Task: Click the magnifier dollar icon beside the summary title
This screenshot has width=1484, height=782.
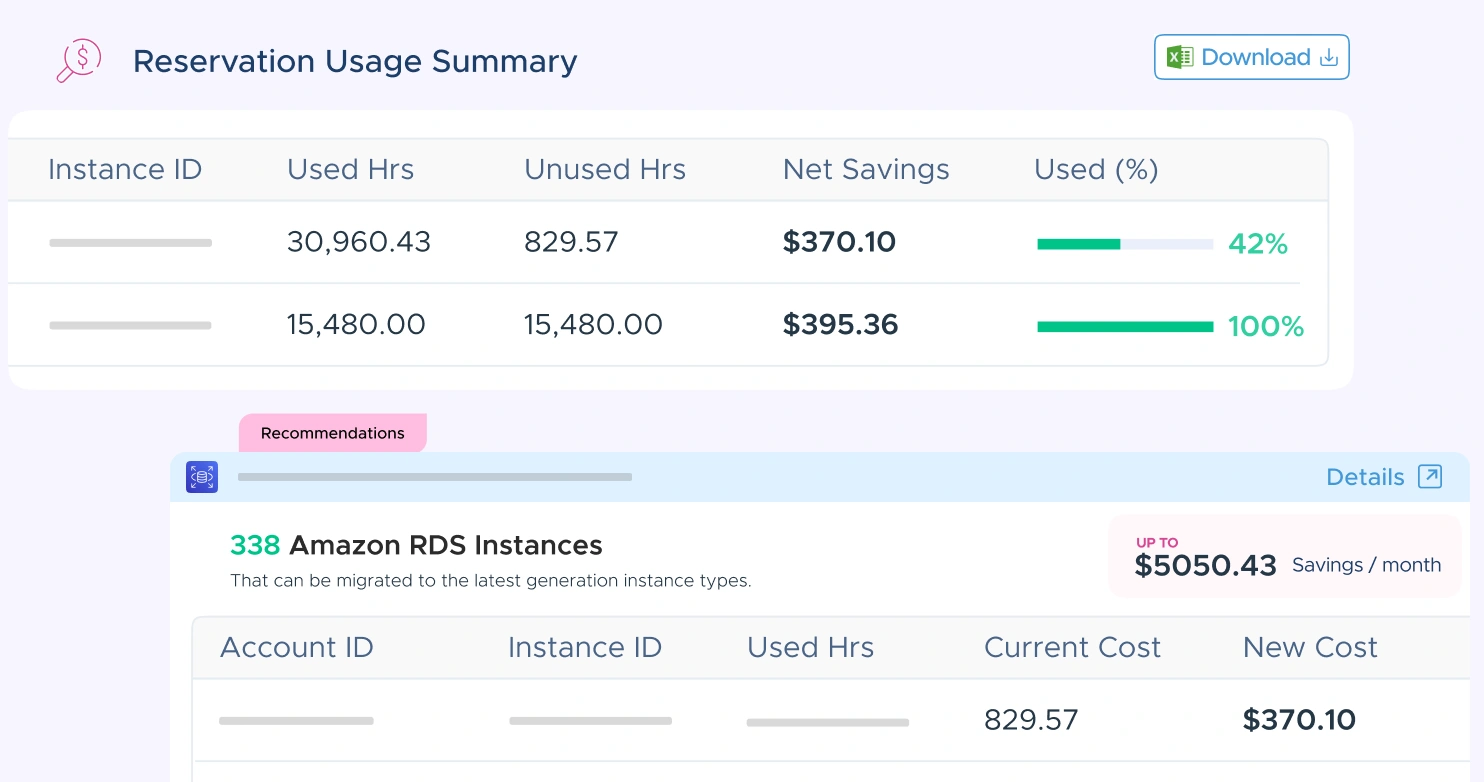Action: 78,61
